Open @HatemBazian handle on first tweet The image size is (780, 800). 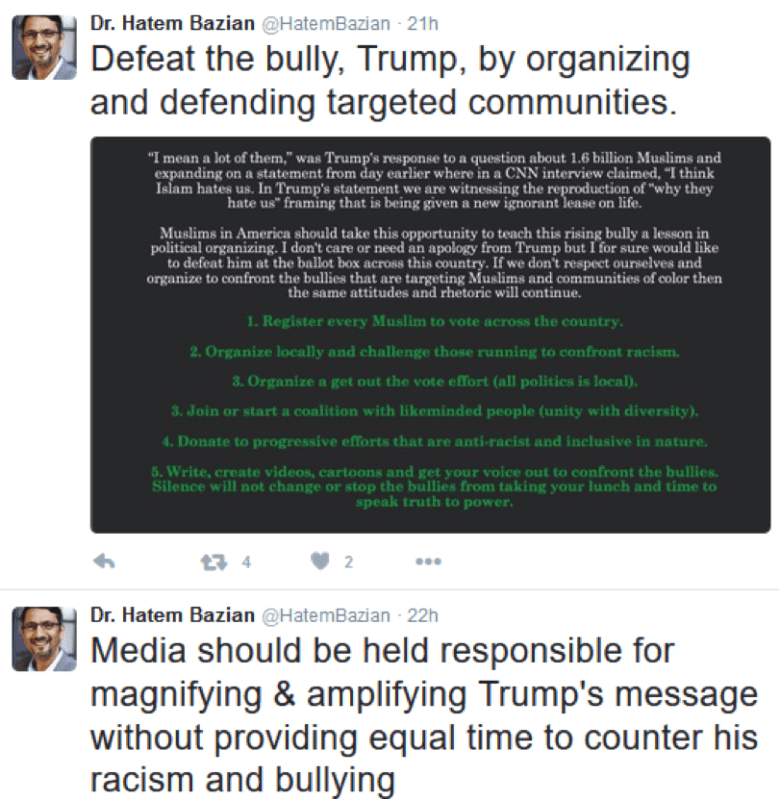[x=326, y=24]
